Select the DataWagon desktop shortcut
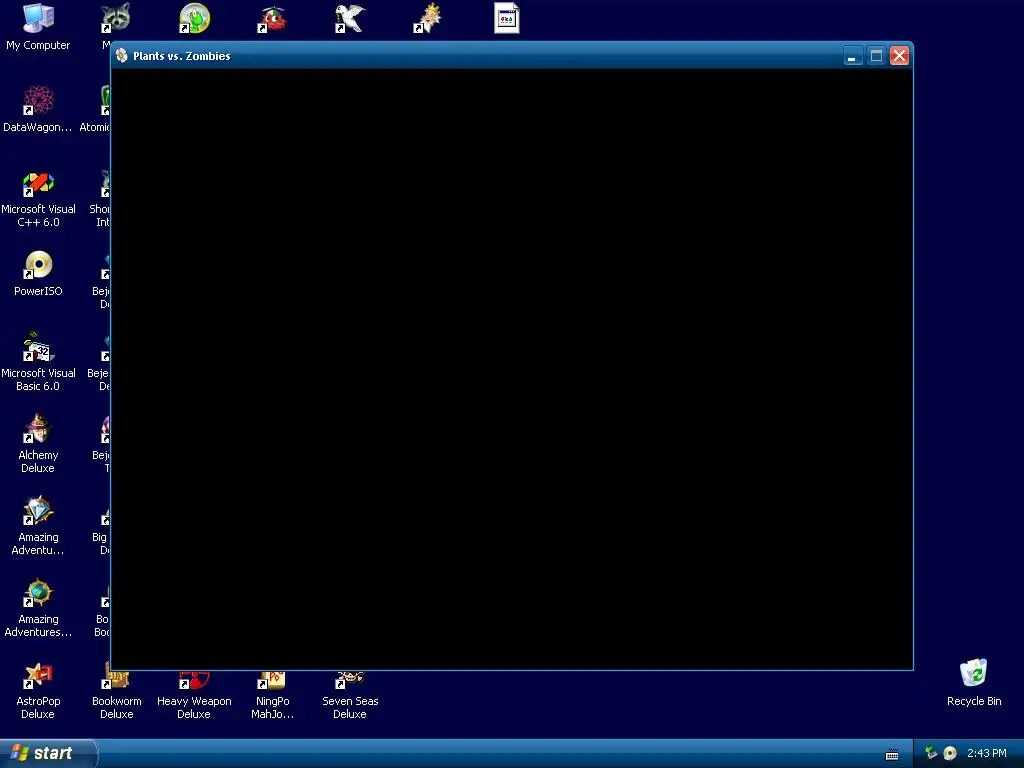 coord(38,109)
